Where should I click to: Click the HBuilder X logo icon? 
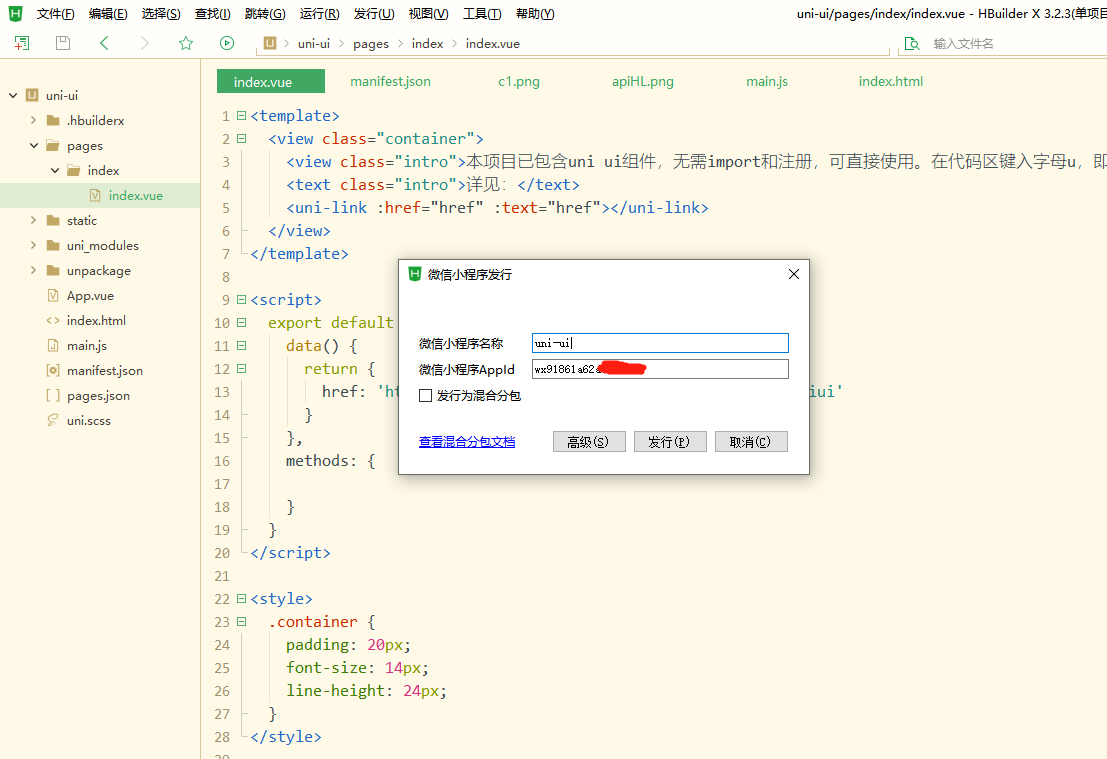point(15,13)
